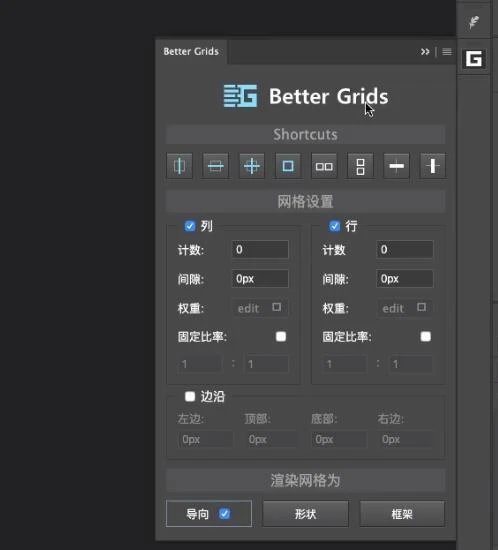Screen dimensions: 498x550
Task: Toggle the row 权重 edit checkbox
Action: (x=422, y=307)
